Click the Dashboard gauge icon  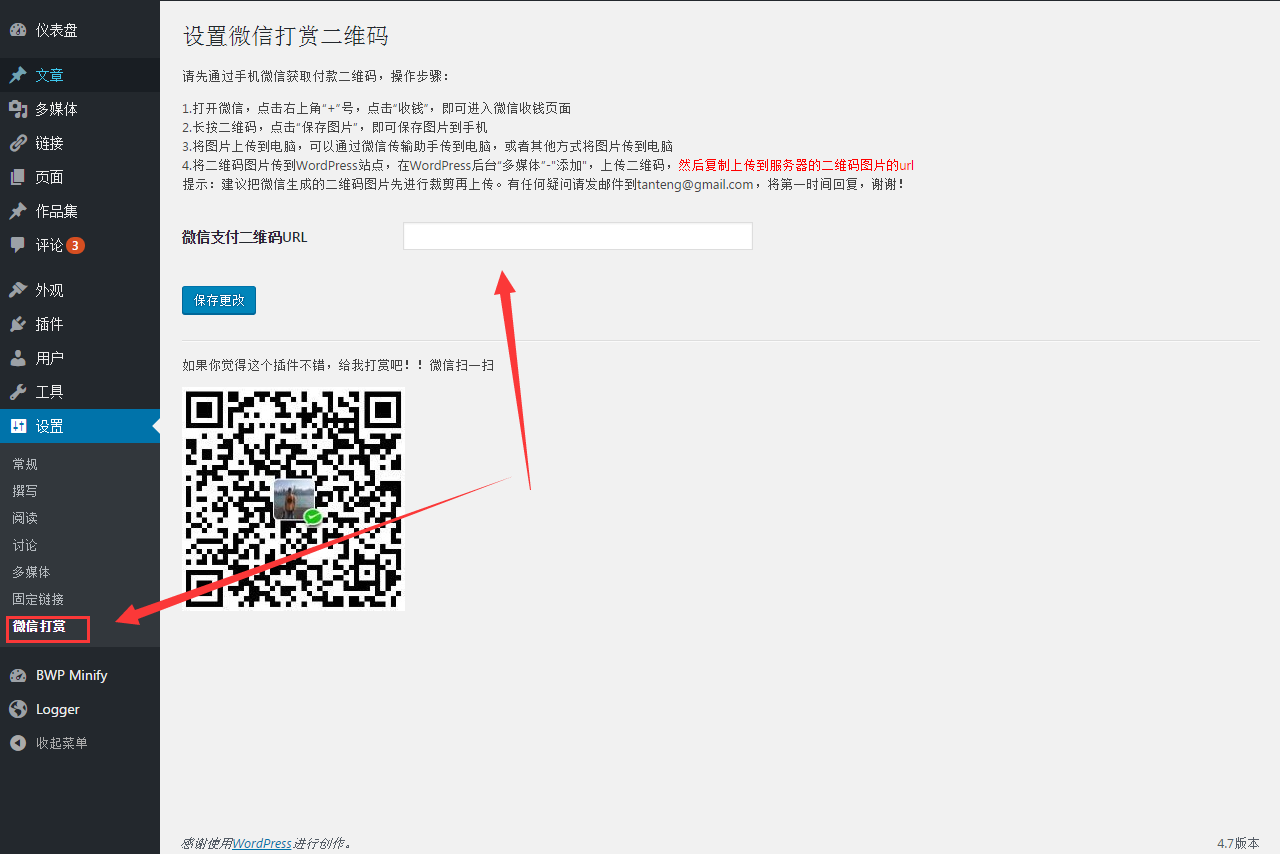tap(18, 30)
